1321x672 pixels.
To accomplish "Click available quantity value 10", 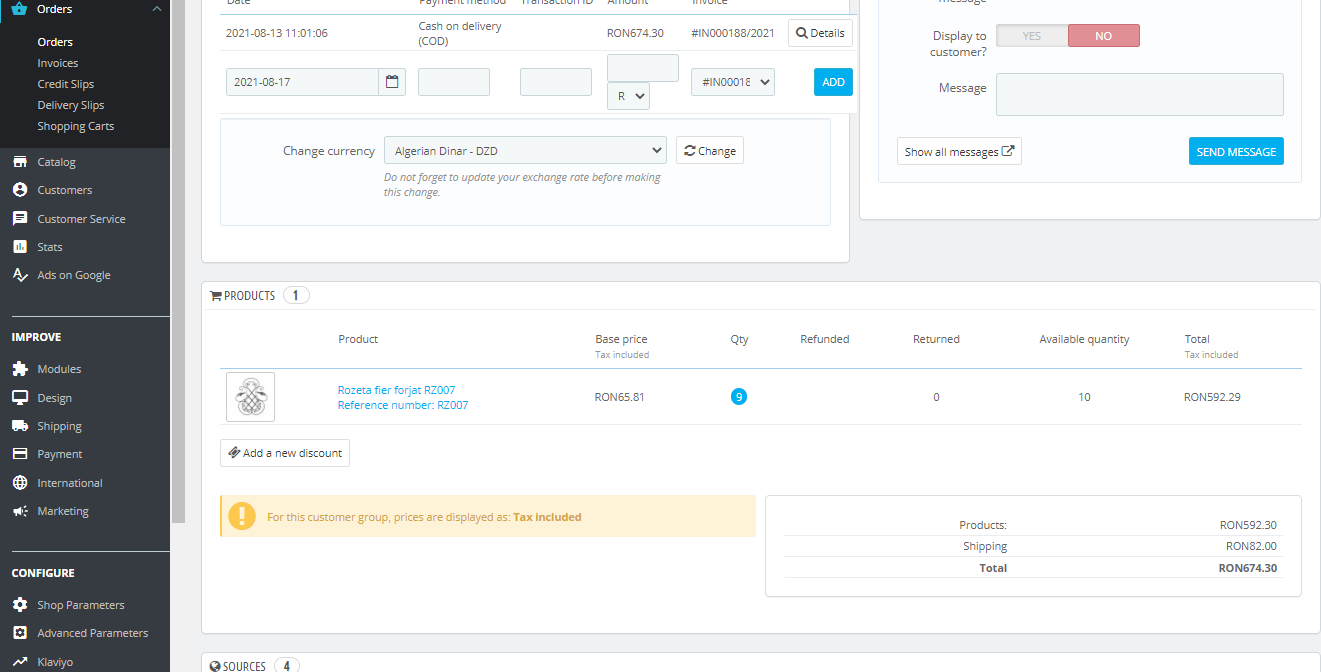I will [1084, 397].
